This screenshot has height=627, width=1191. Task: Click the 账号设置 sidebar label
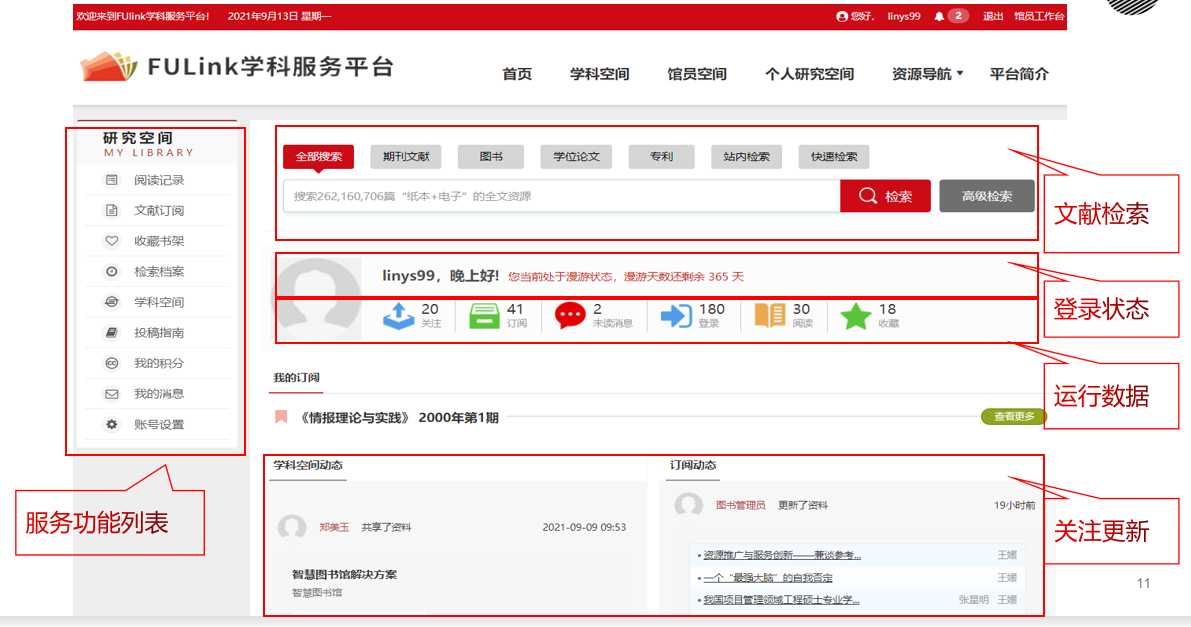pyautogui.click(x=159, y=424)
